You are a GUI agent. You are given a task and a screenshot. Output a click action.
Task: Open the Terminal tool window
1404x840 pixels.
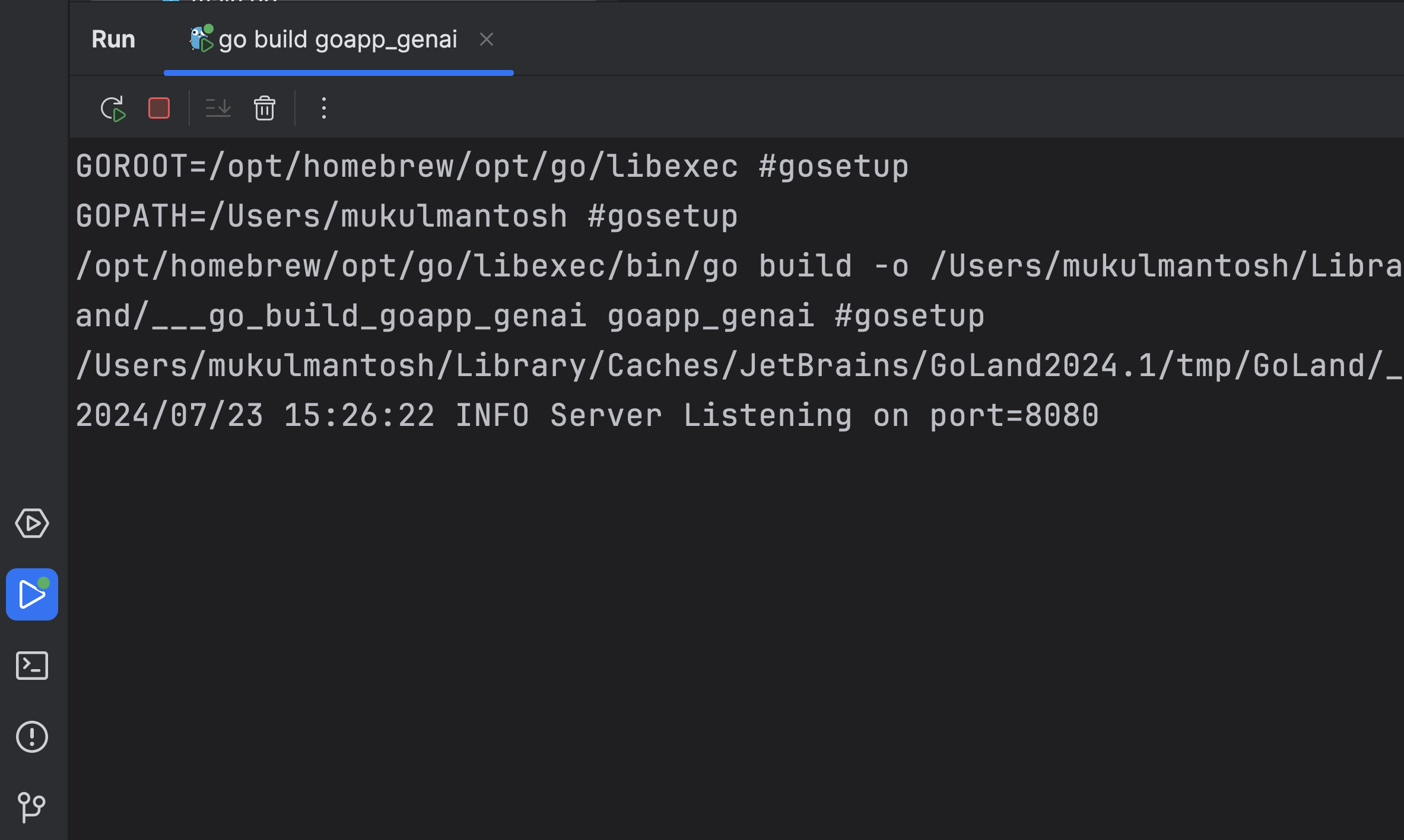(x=32, y=666)
